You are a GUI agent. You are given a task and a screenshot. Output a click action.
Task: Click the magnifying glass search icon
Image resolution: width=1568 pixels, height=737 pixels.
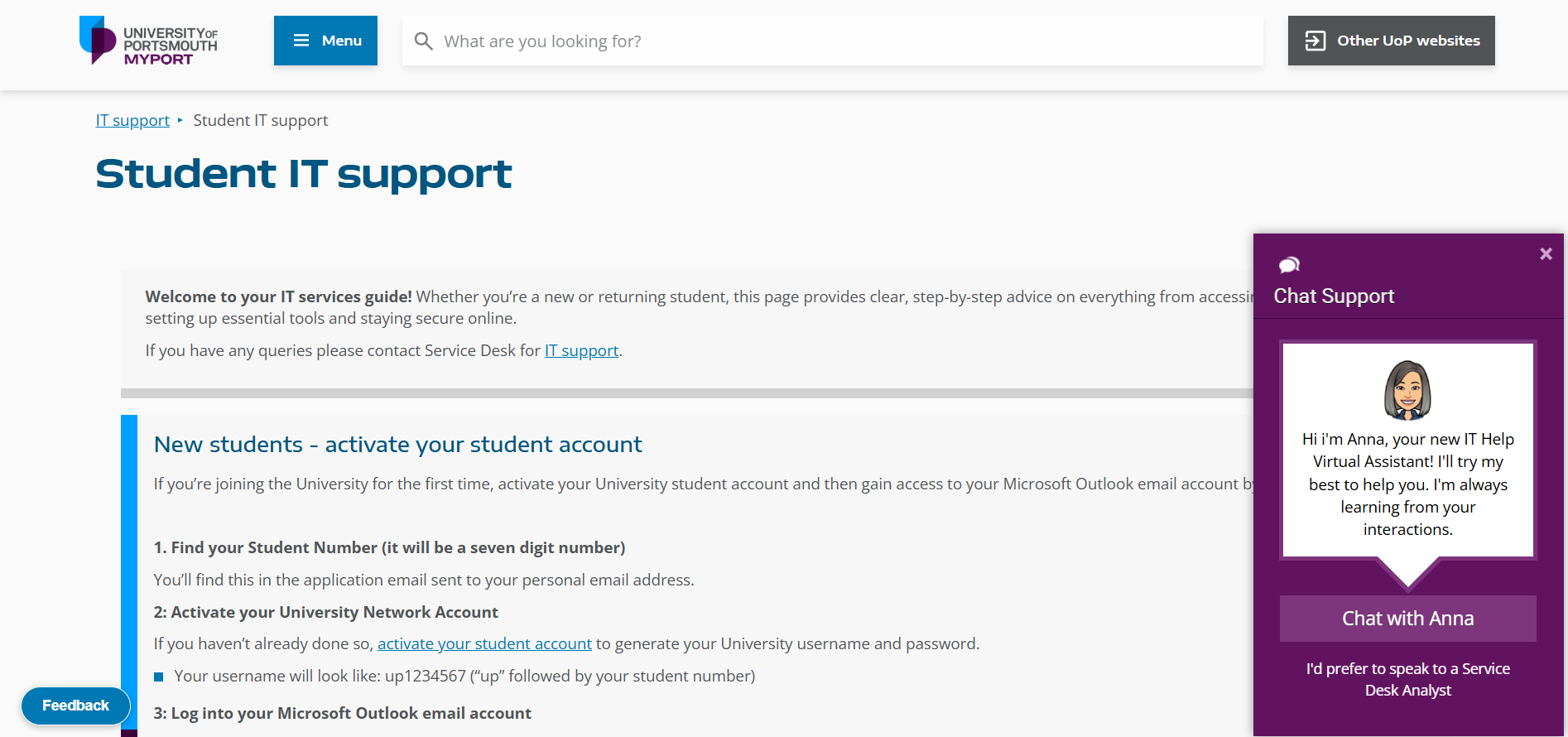click(x=423, y=41)
